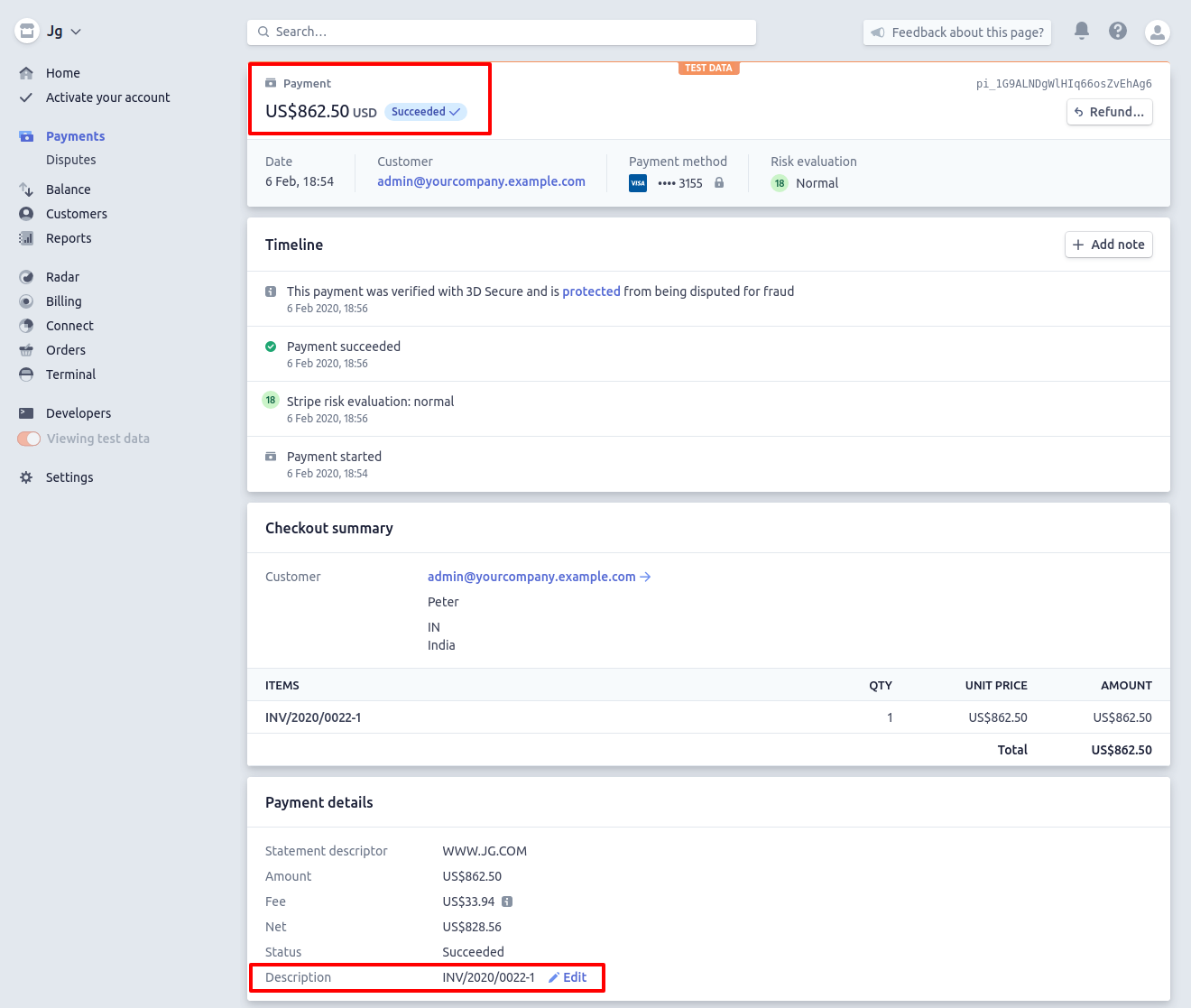This screenshot has height=1008, width=1191.
Task: Edit the payment description
Action: point(568,977)
